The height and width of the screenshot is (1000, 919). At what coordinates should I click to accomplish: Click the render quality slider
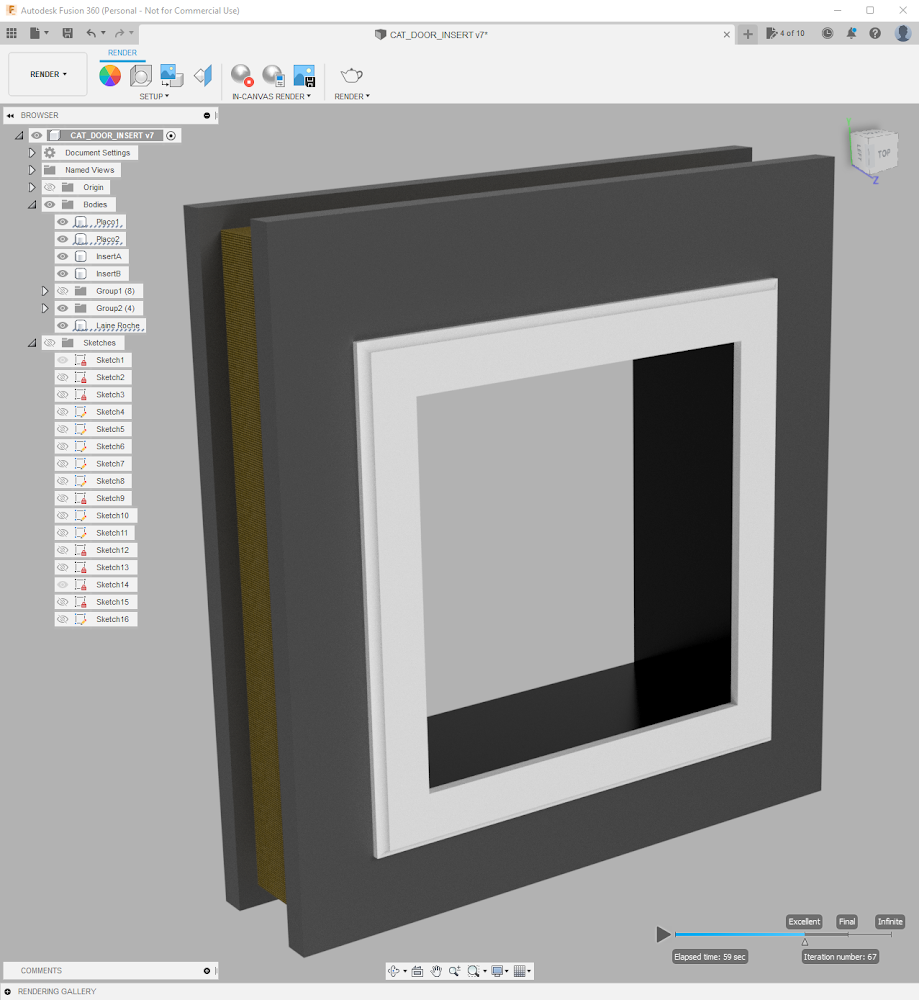pyautogui.click(x=804, y=935)
